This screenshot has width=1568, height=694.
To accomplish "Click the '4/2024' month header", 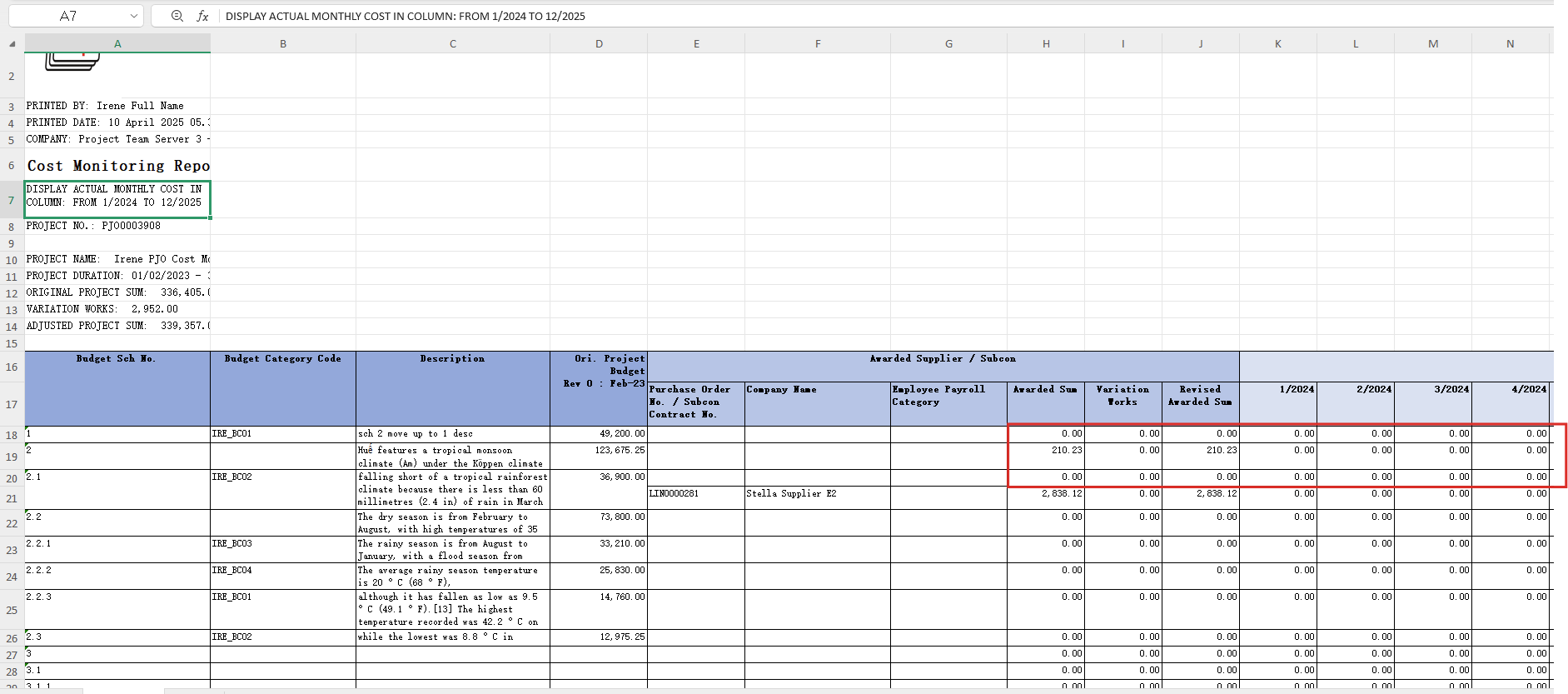I will 1511,404.
